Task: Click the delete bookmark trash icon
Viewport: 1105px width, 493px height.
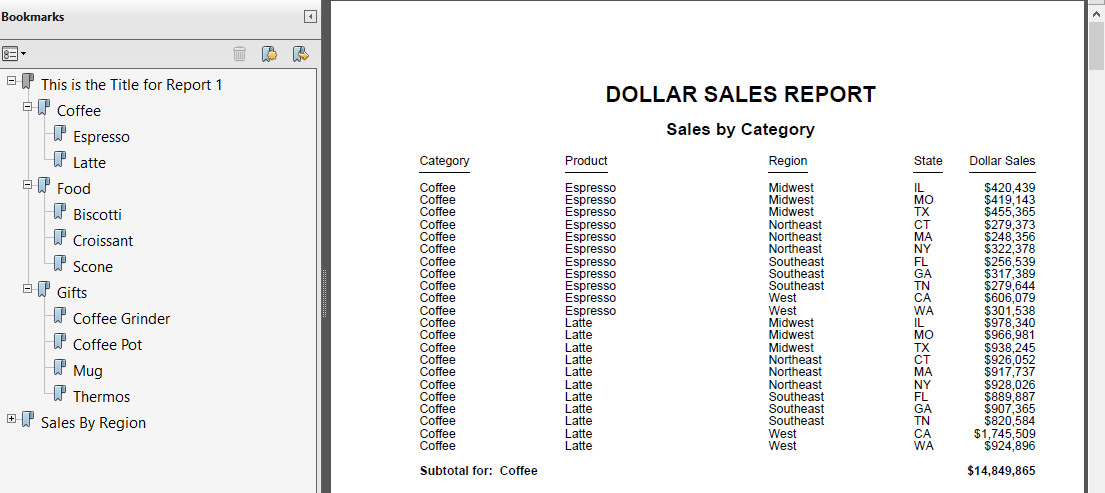Action: pos(240,54)
